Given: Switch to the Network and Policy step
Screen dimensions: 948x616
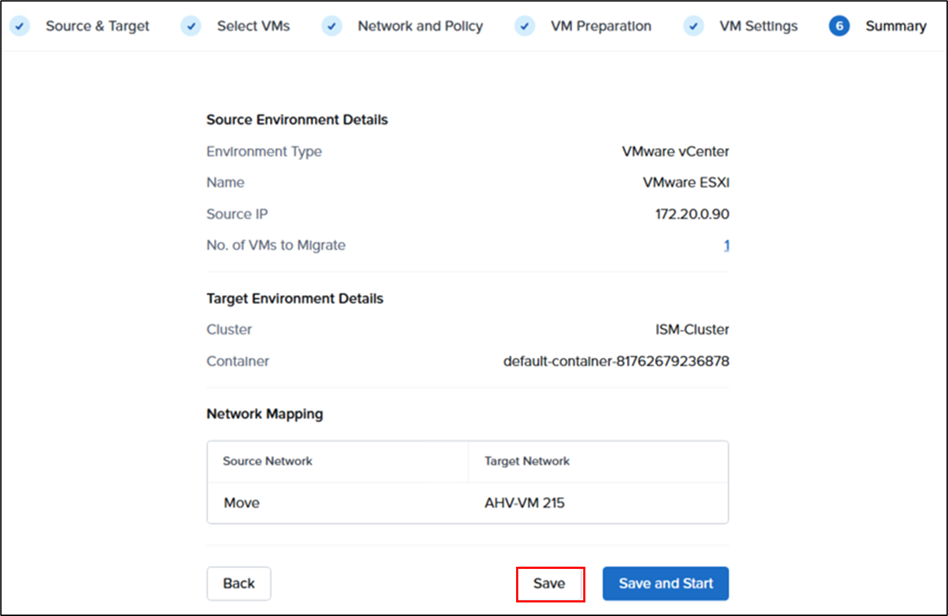Looking at the screenshot, I should point(420,26).
